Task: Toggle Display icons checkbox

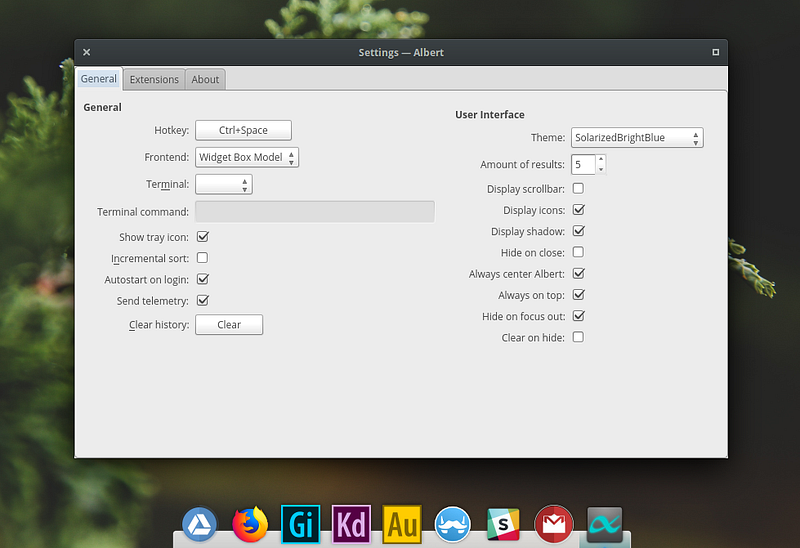Action: click(x=579, y=210)
